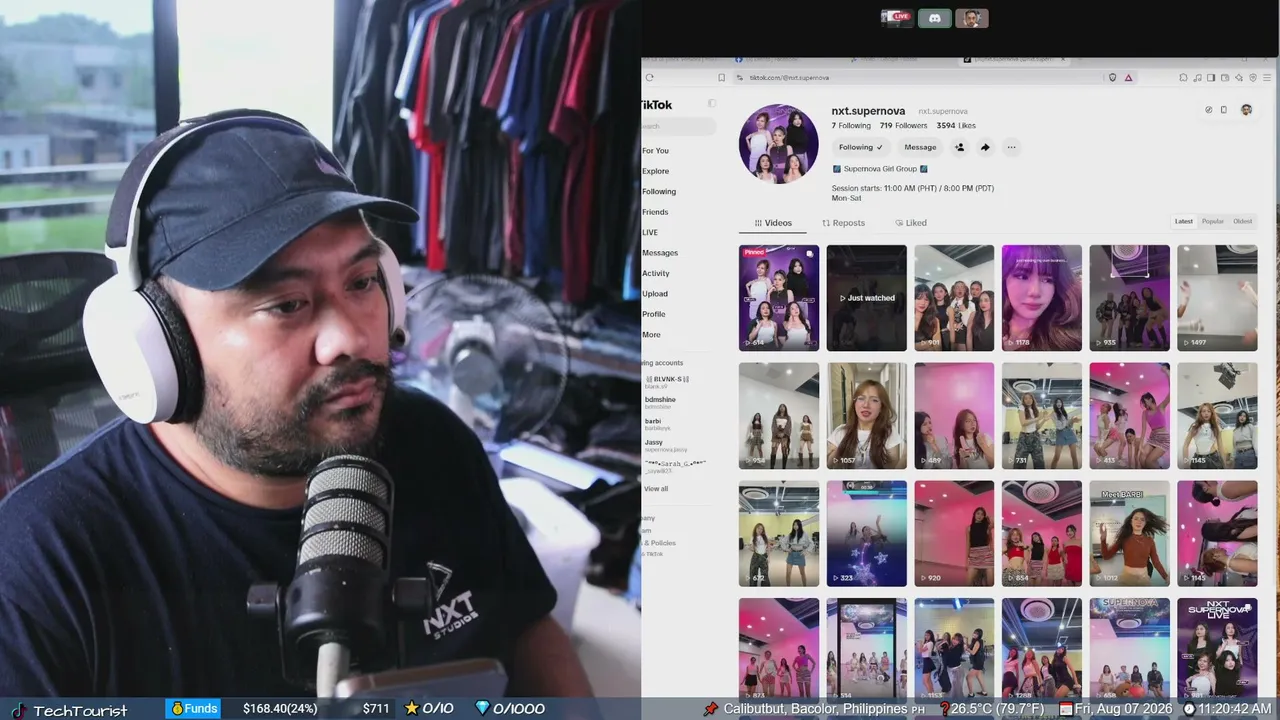1280x720 pixels.
Task: Open Activity in TikTok sidebar
Action: coord(656,273)
